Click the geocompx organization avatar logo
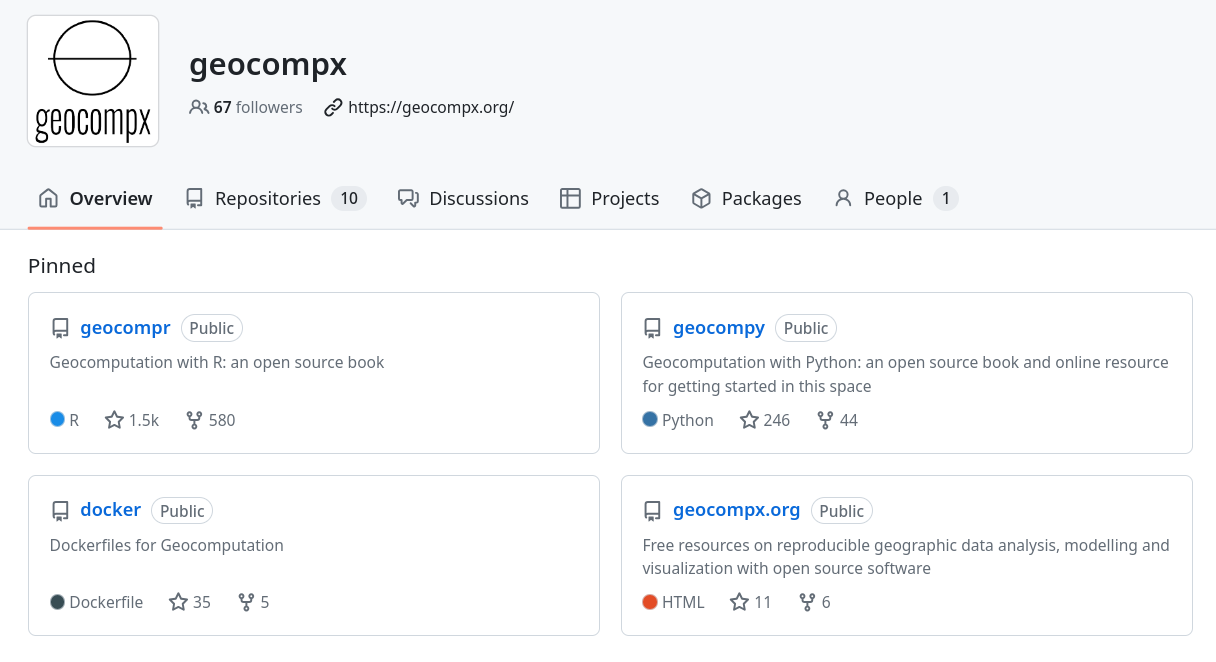 pyautogui.click(x=93, y=81)
